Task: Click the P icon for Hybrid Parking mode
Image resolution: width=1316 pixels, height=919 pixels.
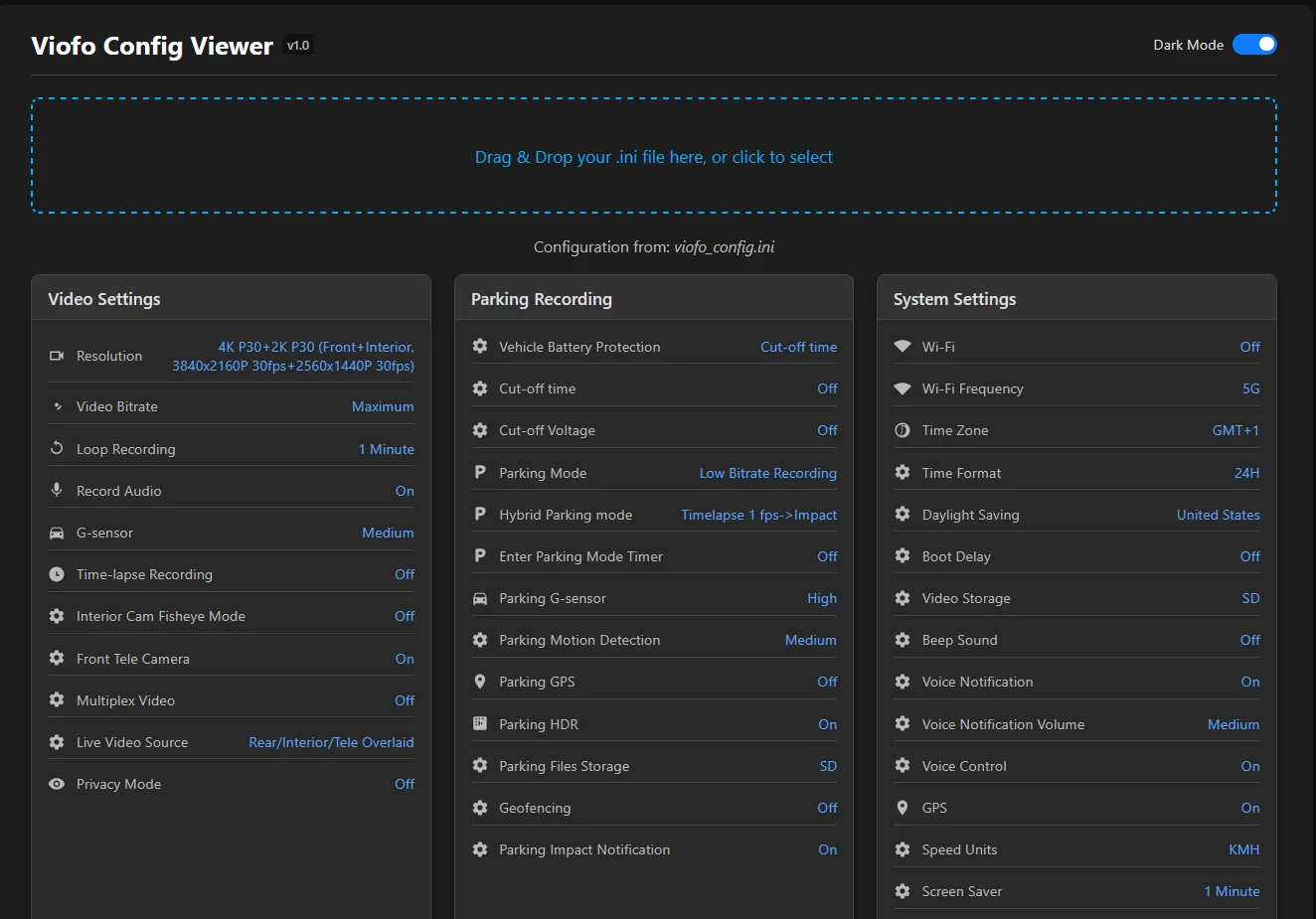Action: tap(480, 514)
